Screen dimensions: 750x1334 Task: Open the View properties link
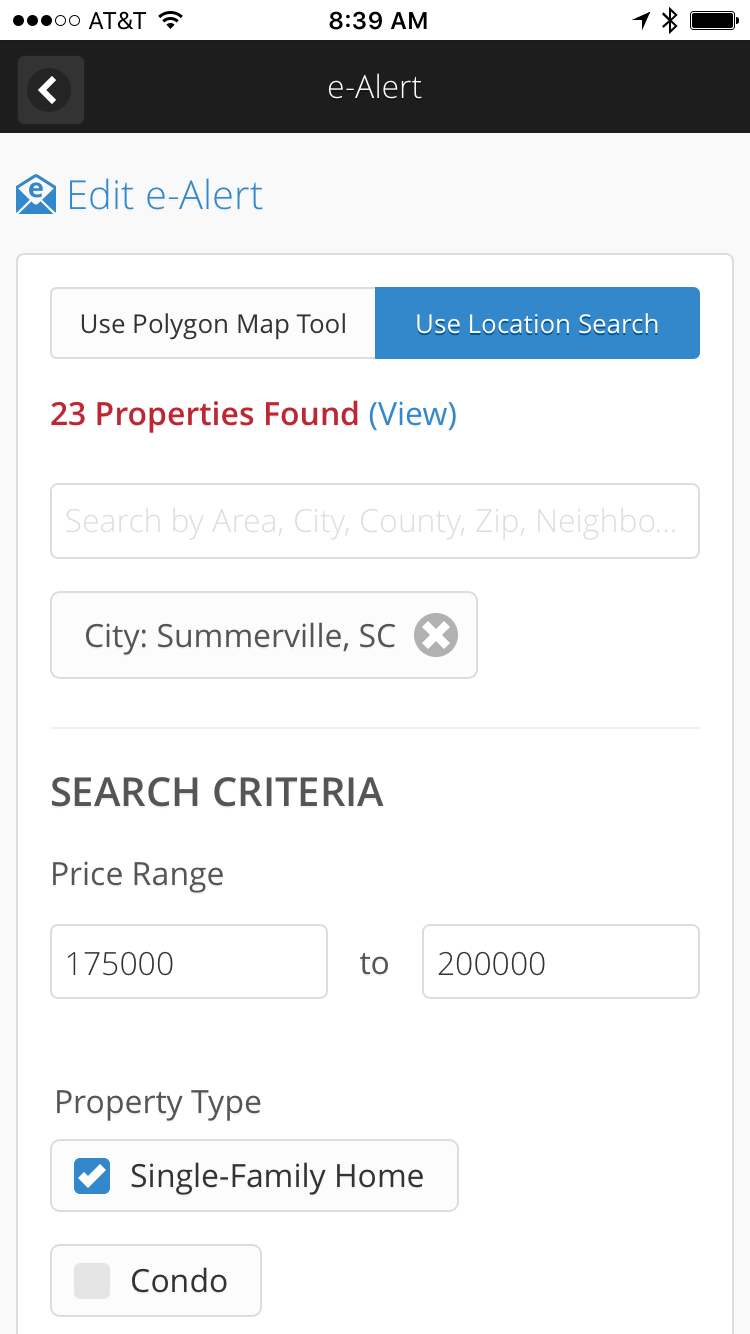413,414
